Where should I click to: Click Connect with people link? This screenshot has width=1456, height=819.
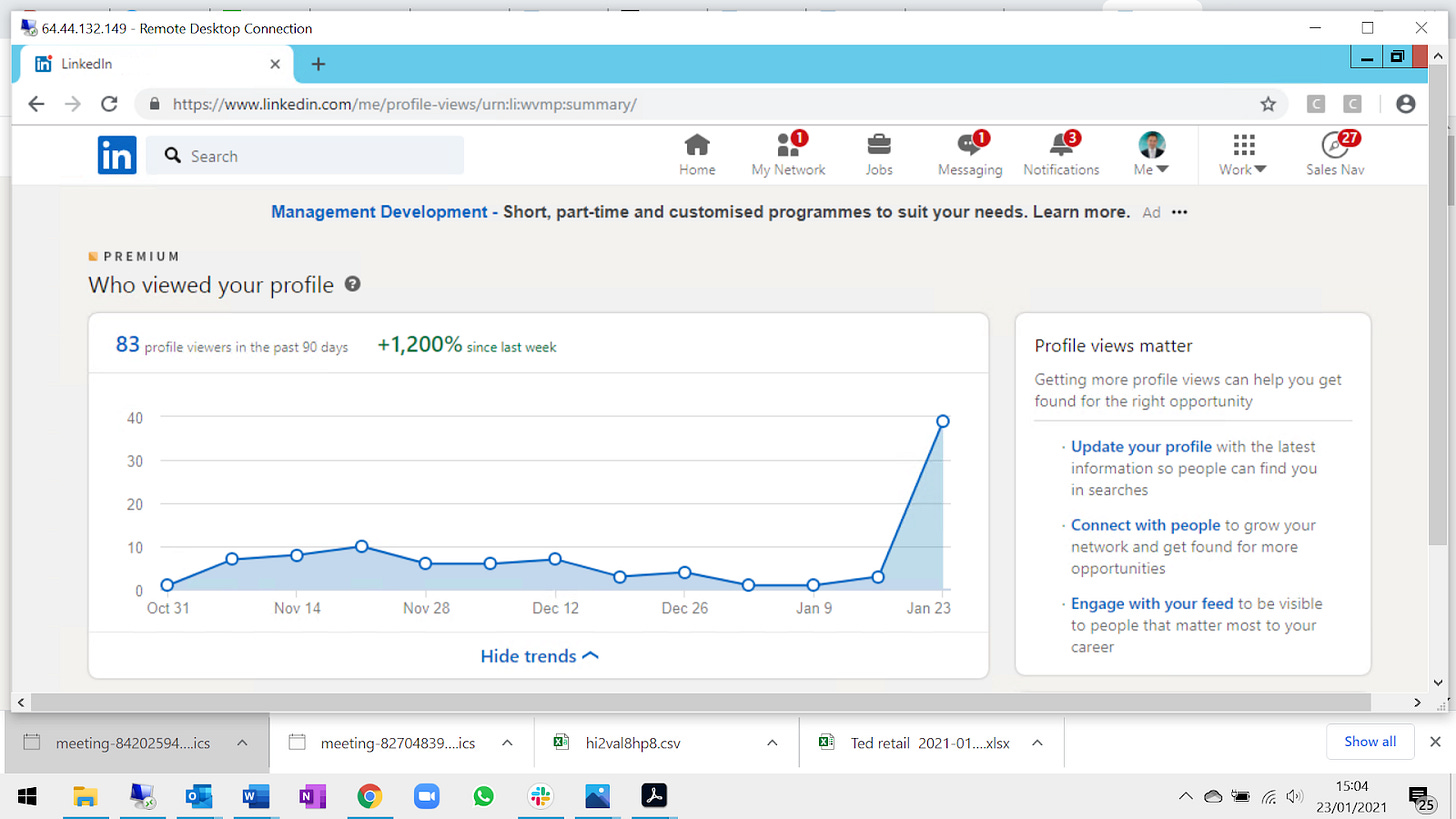(1145, 525)
